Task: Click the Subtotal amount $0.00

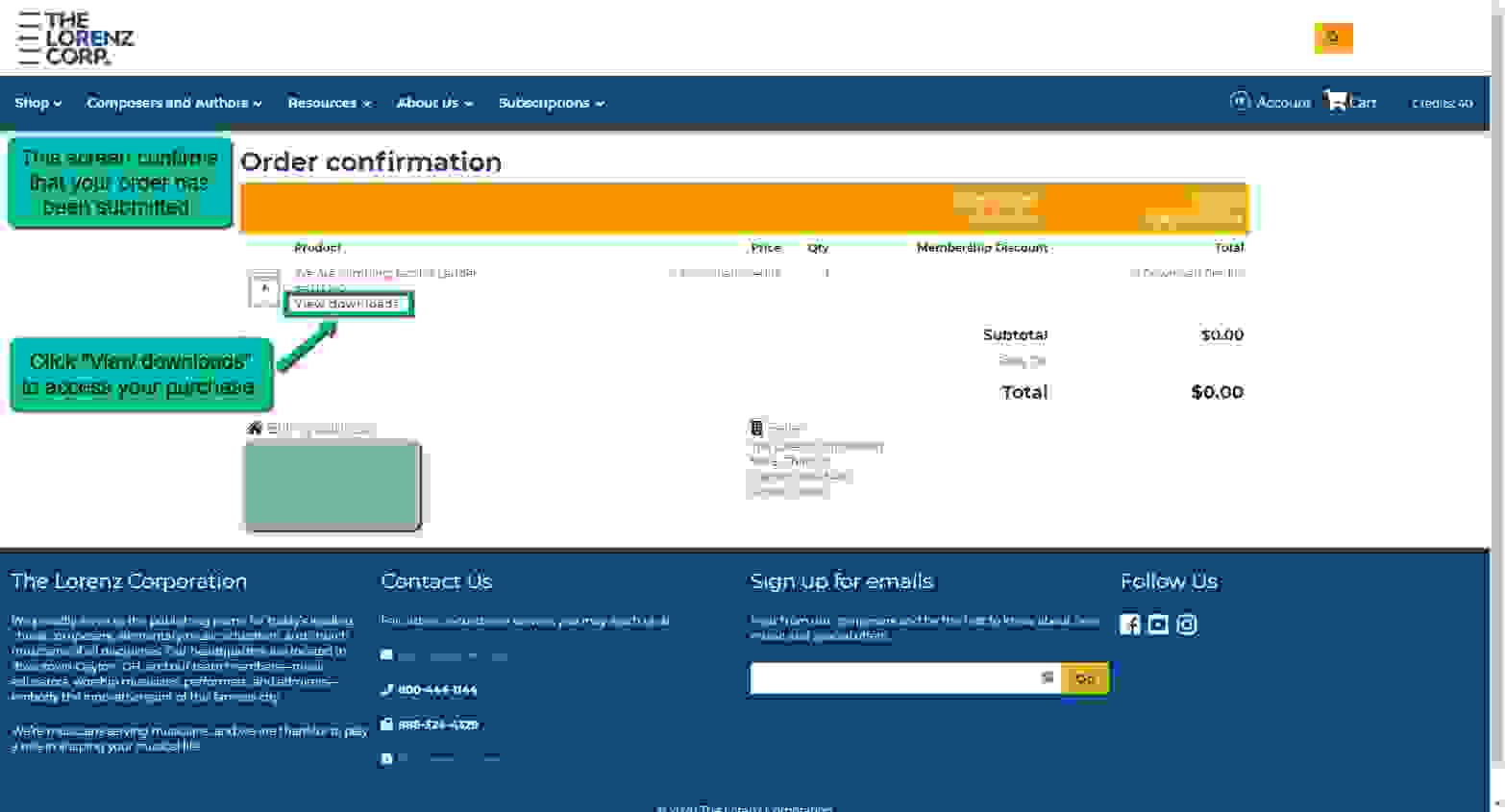Action: [1222, 334]
